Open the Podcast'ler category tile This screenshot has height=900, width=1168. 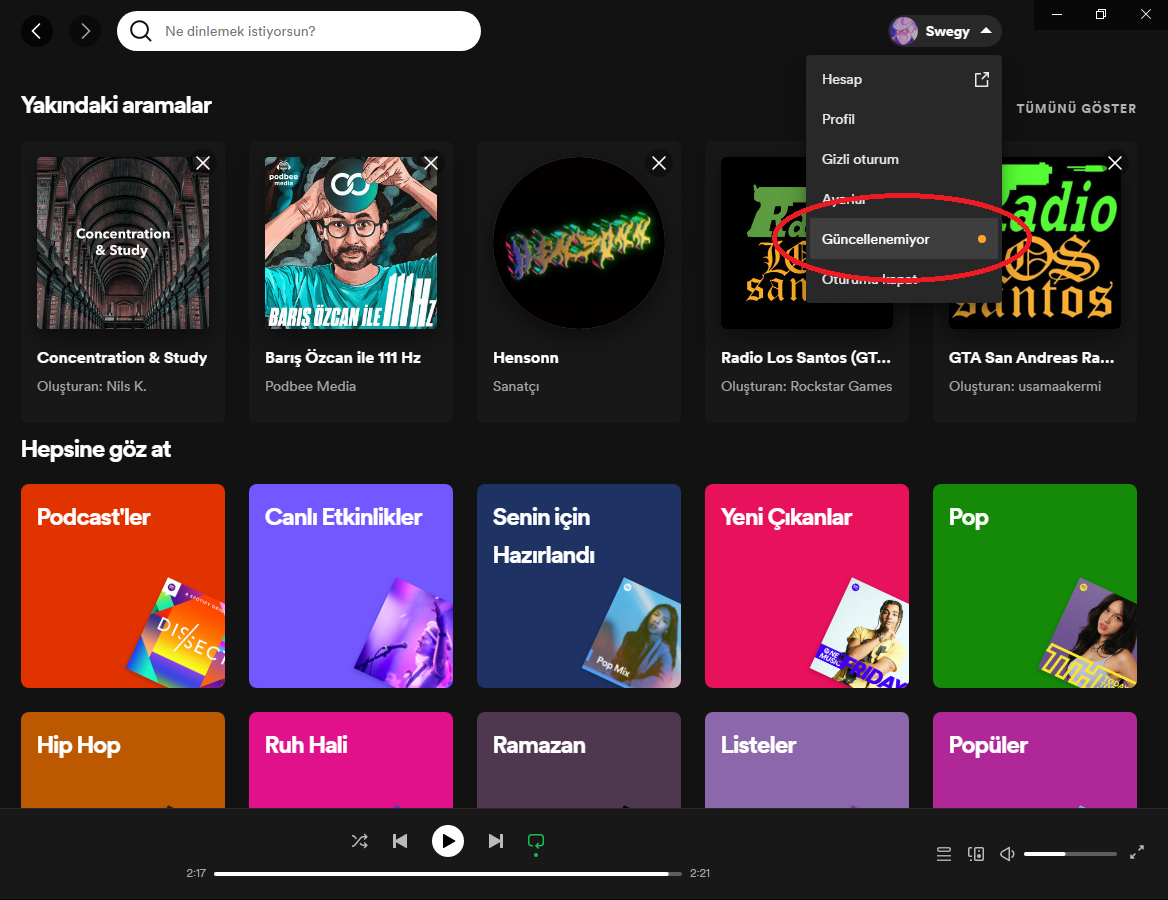(123, 586)
